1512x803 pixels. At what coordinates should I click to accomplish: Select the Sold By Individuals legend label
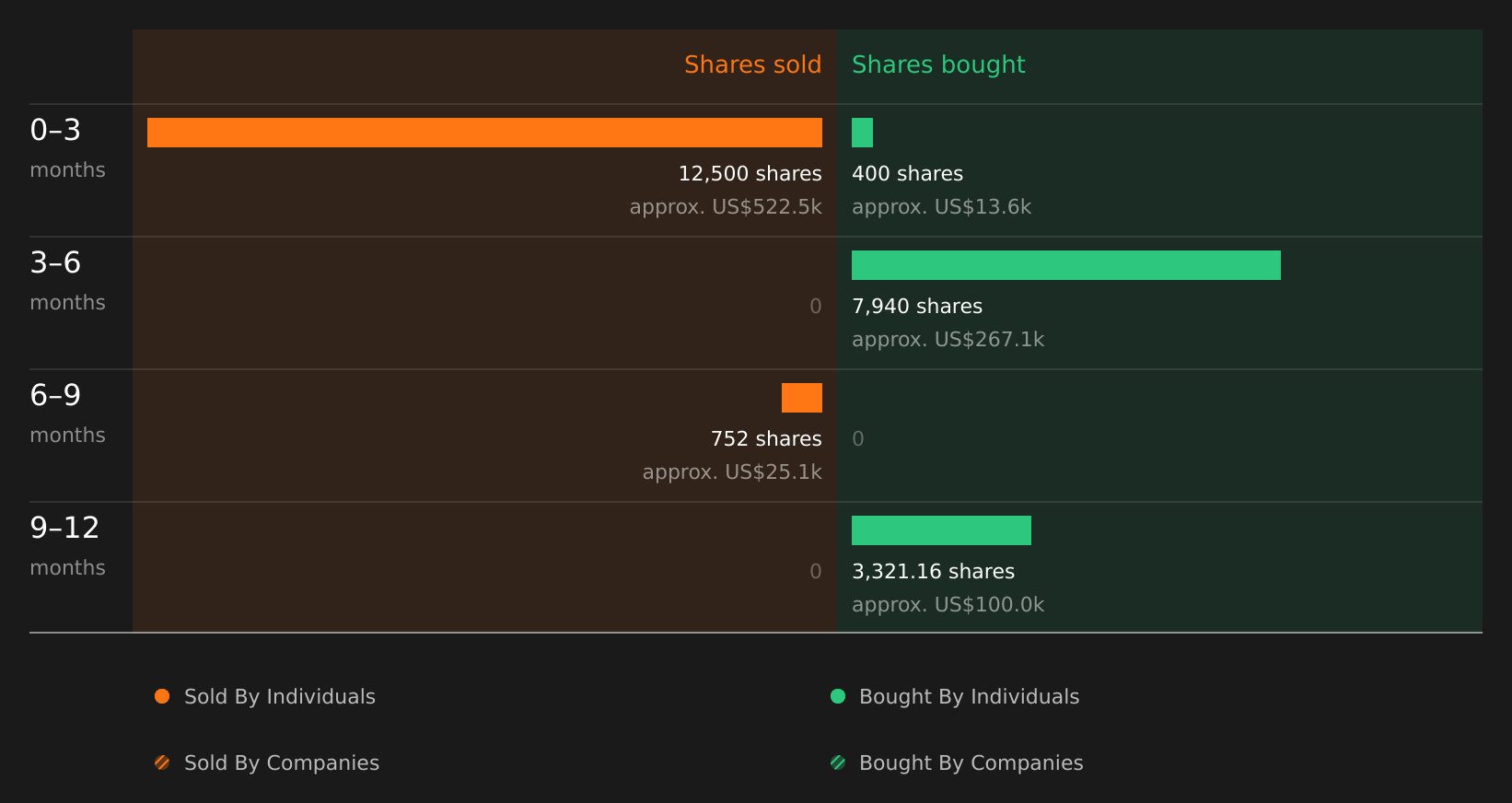click(x=280, y=696)
